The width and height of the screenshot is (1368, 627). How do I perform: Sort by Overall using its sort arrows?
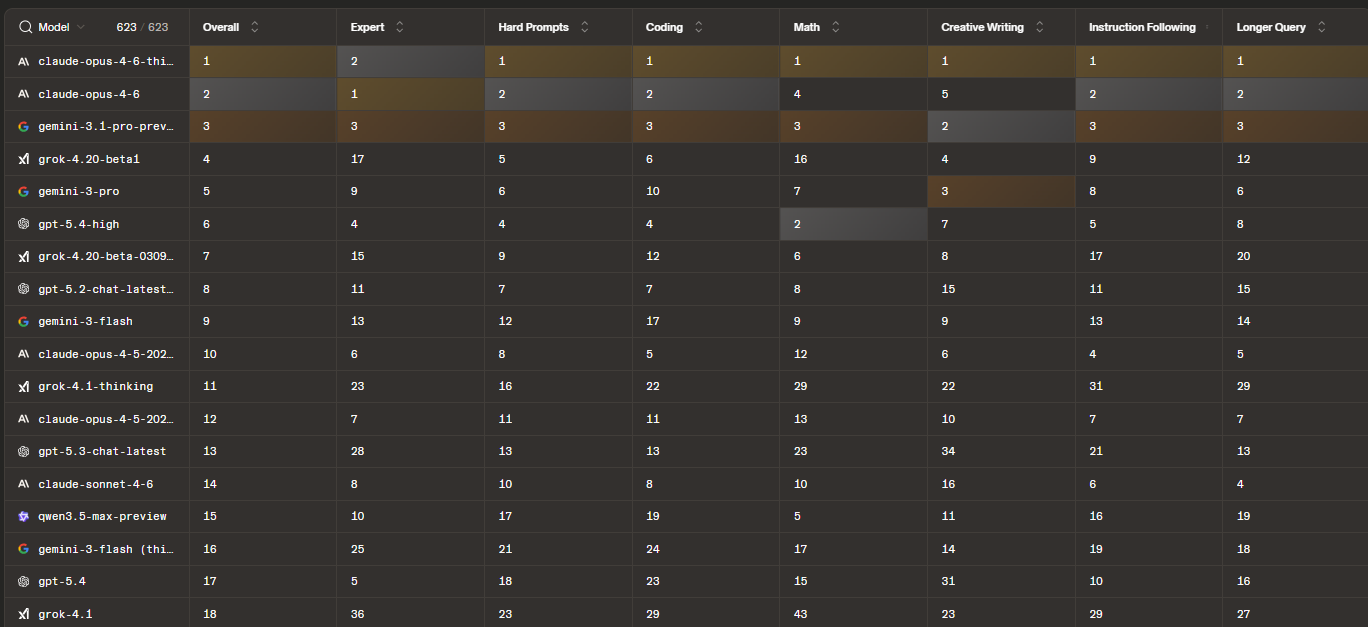point(254,28)
